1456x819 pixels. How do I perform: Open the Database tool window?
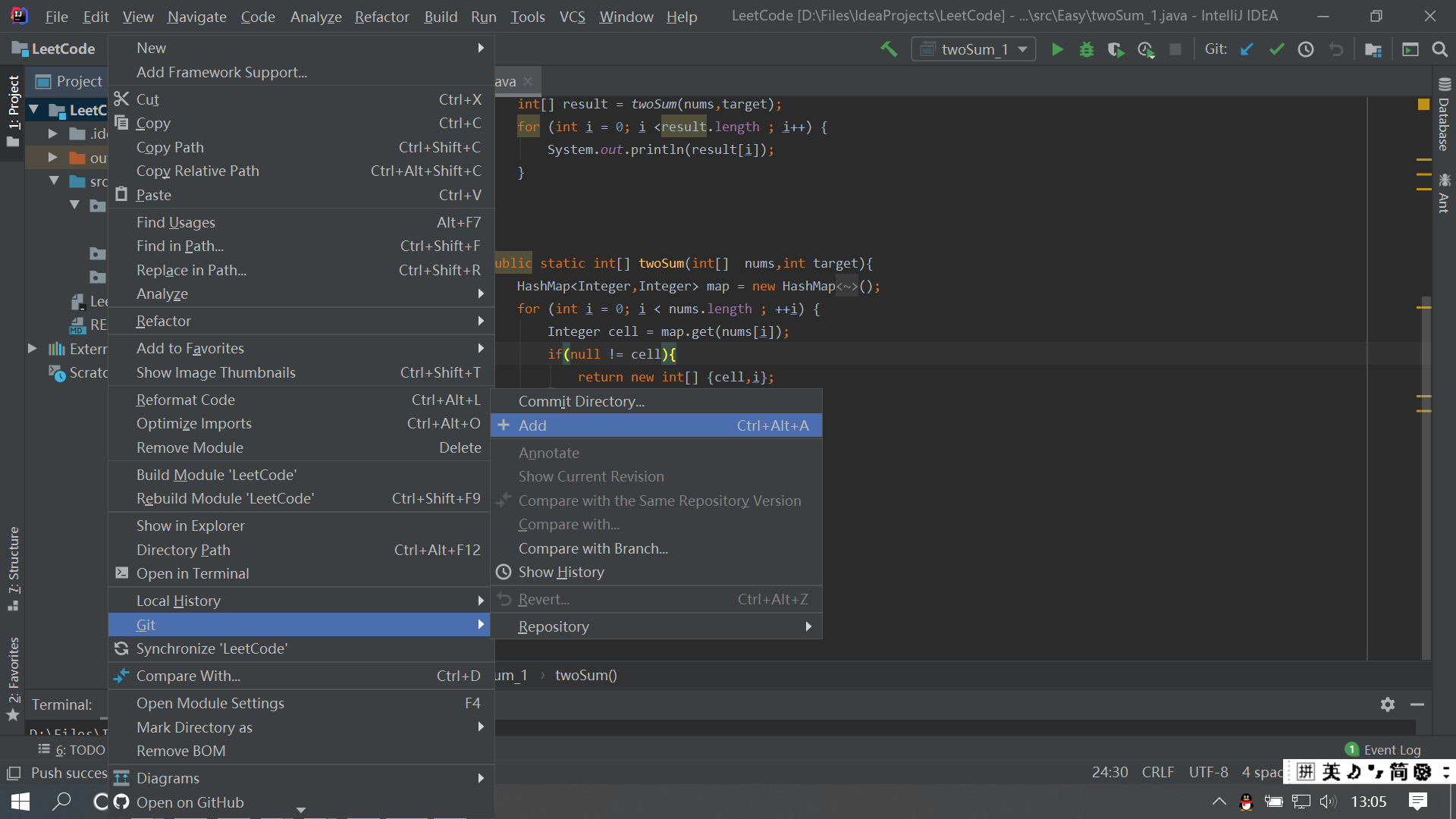[1444, 114]
